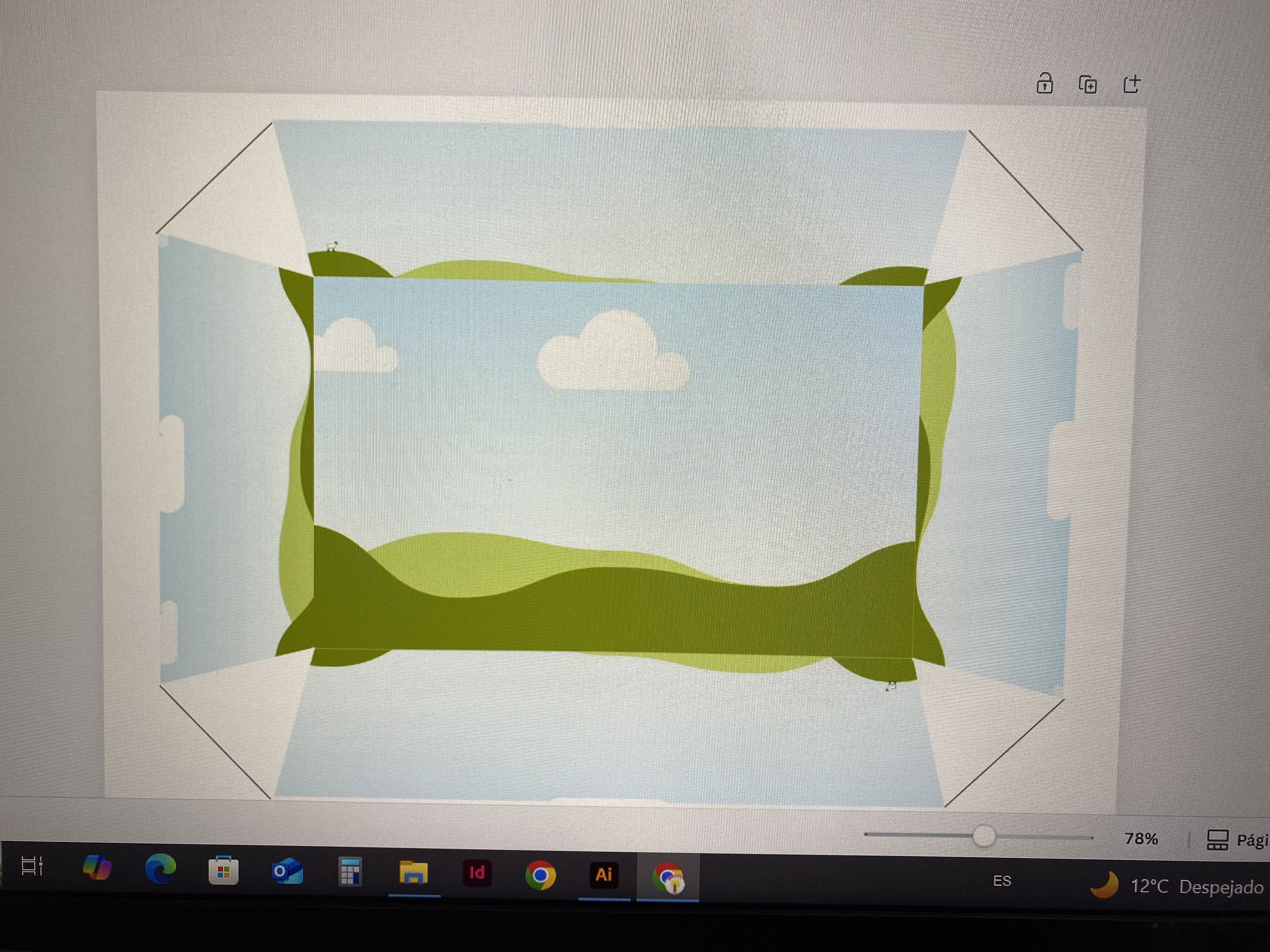Select the large white cloud on the canvas
1270x952 pixels.
[x=613, y=351]
